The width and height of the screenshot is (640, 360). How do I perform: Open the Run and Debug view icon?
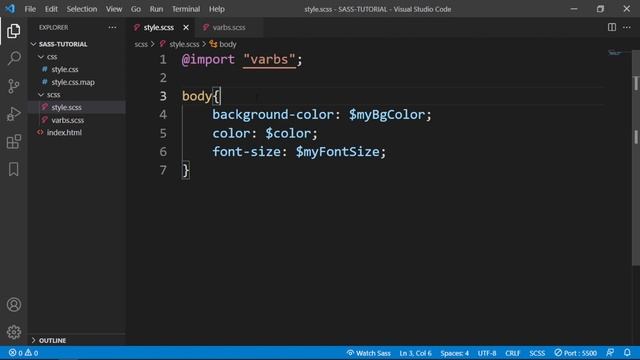(x=13, y=114)
